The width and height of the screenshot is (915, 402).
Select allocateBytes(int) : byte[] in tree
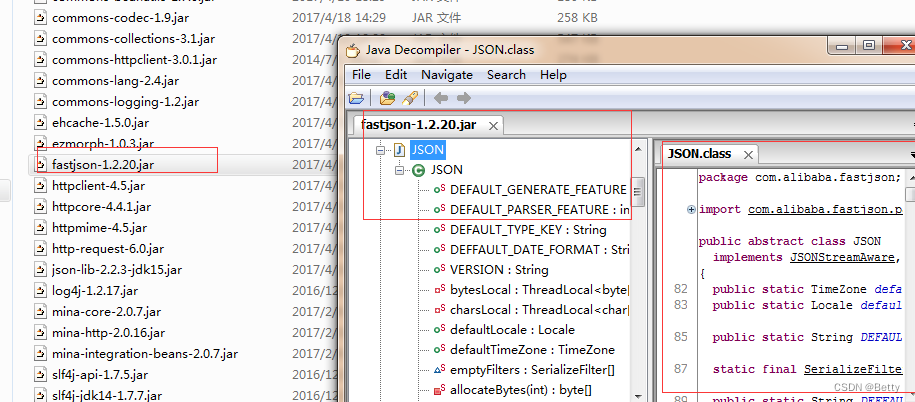521,390
